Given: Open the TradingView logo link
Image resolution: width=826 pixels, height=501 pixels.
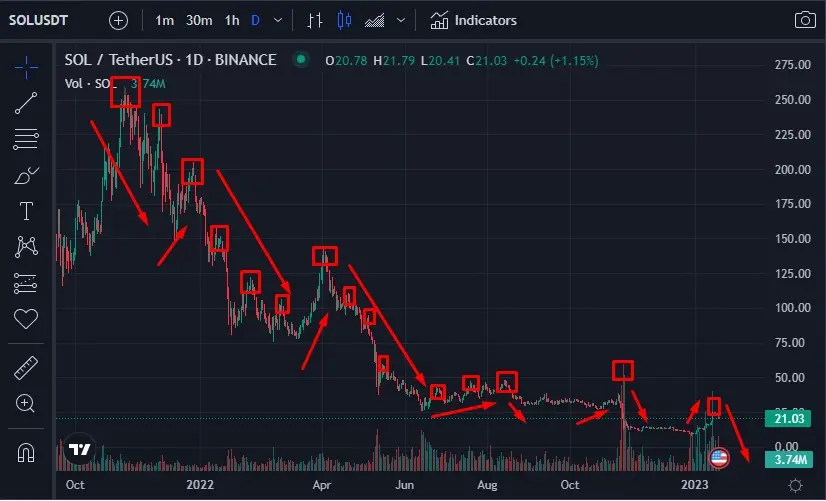Looking at the screenshot, I should 80,449.
